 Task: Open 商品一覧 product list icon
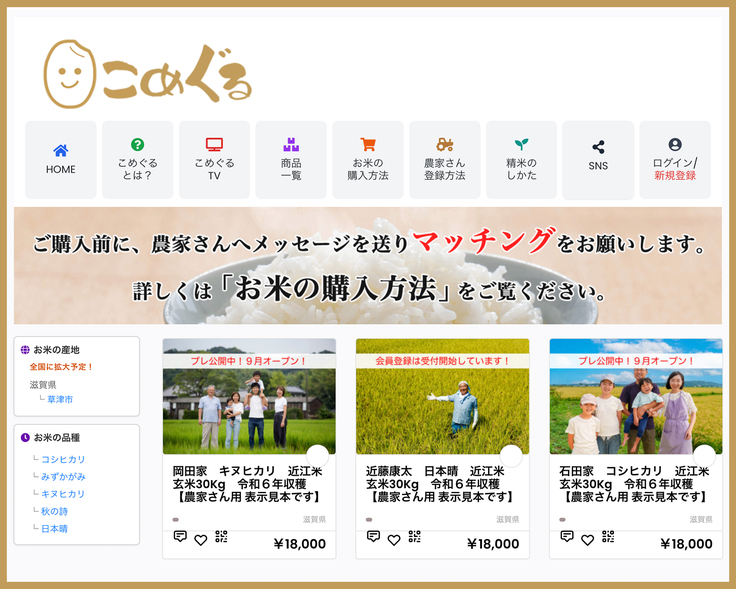[x=291, y=145]
